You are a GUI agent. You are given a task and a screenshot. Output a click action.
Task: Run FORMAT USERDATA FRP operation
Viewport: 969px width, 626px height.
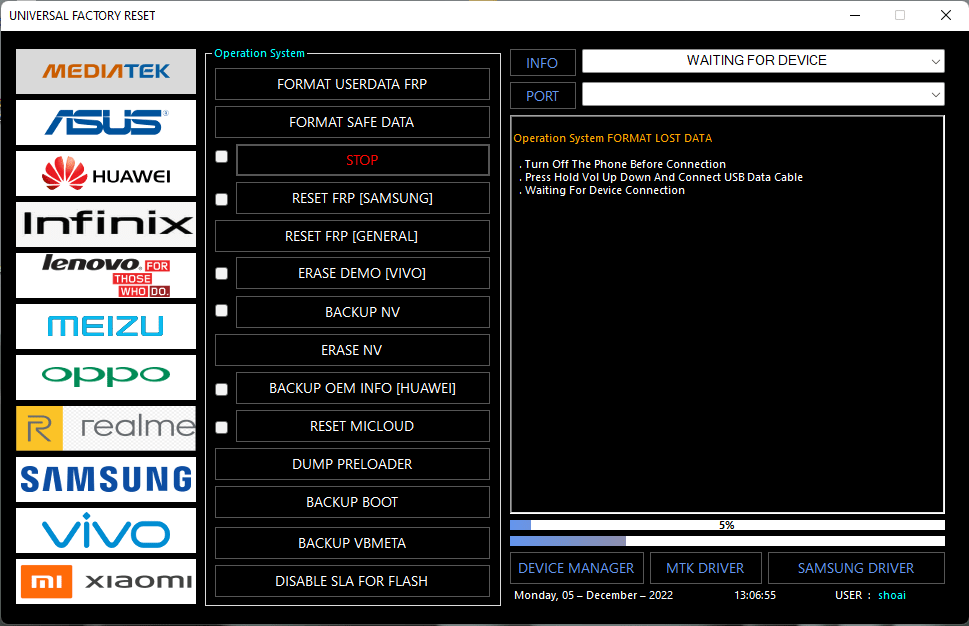[x=352, y=84]
